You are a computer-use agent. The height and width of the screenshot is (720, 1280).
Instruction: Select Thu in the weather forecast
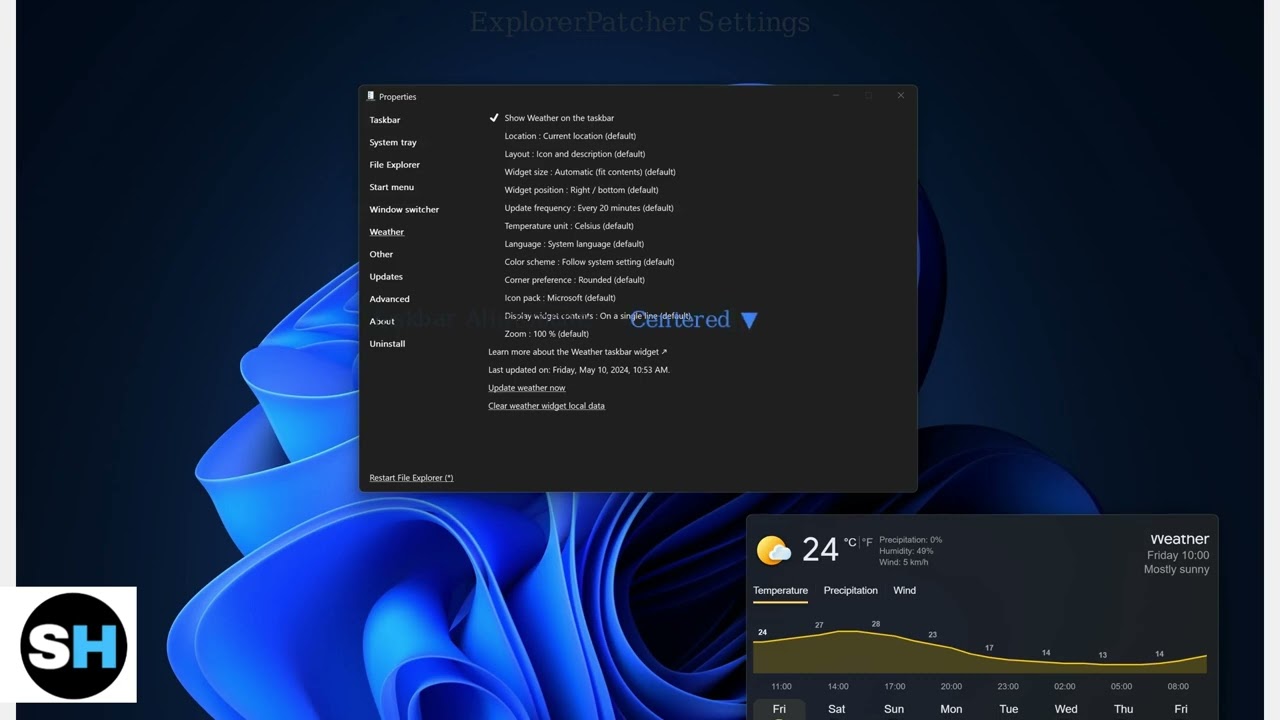tap(1124, 709)
